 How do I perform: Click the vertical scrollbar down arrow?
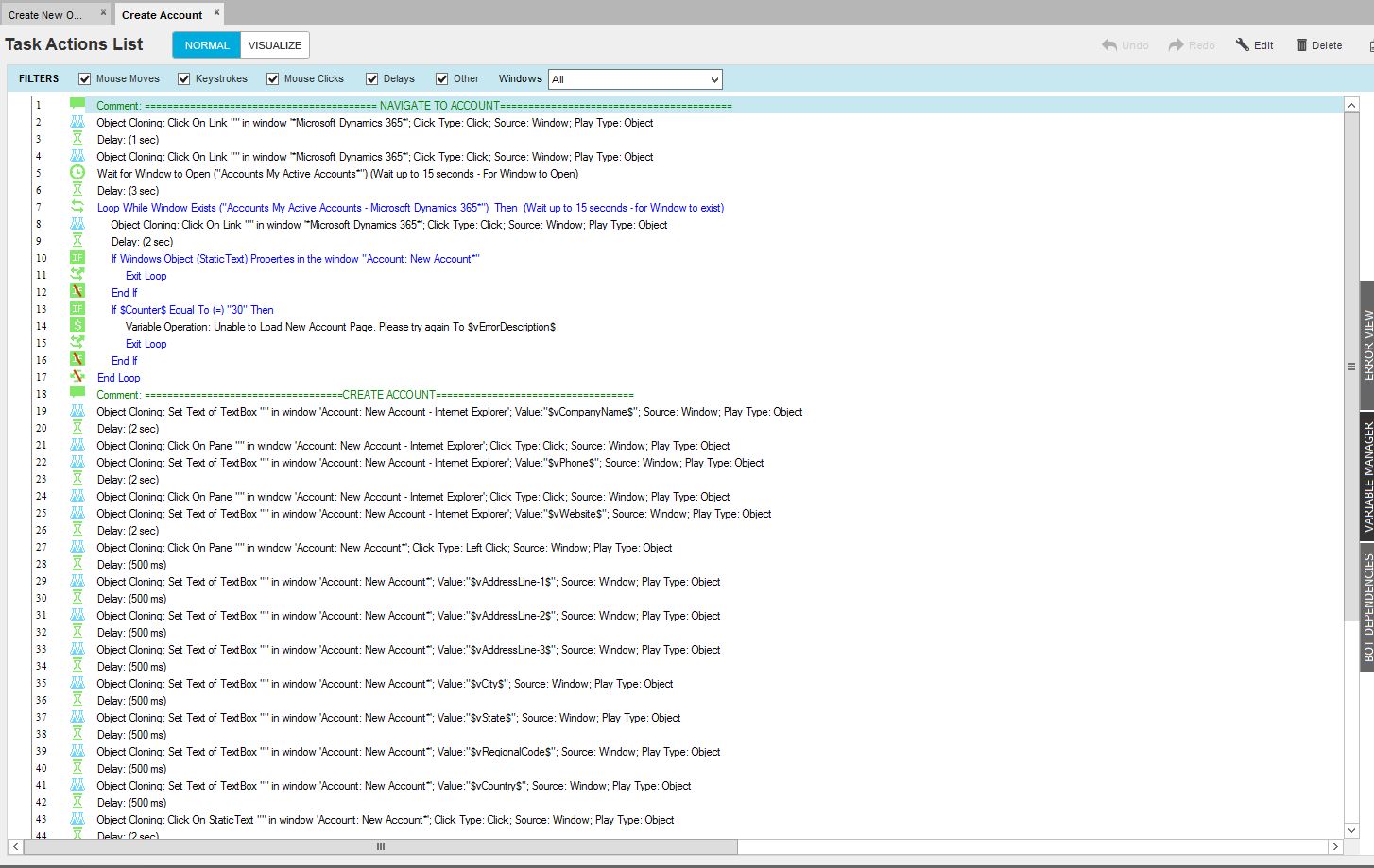1351,830
